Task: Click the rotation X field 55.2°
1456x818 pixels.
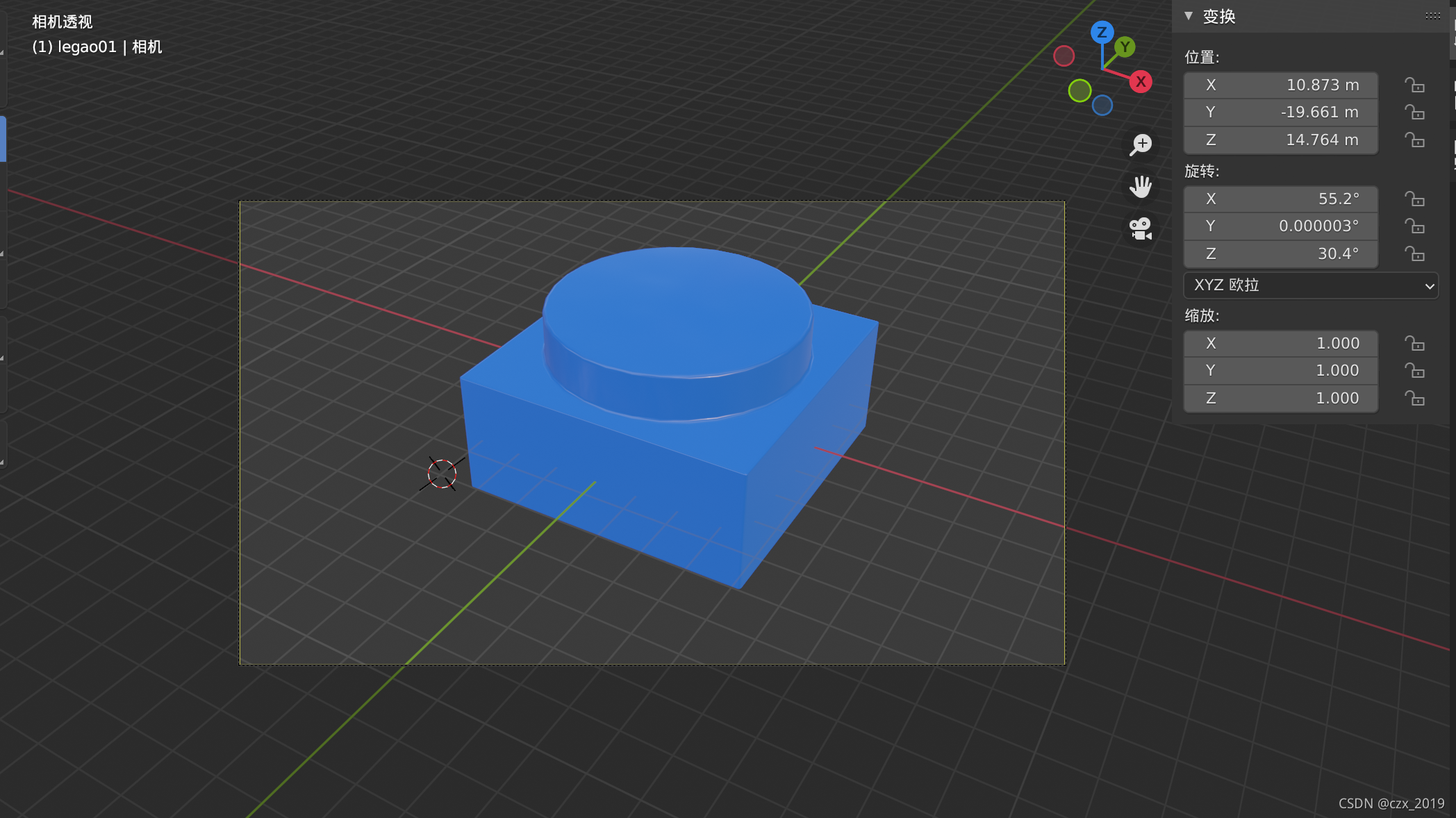Action: (1280, 199)
